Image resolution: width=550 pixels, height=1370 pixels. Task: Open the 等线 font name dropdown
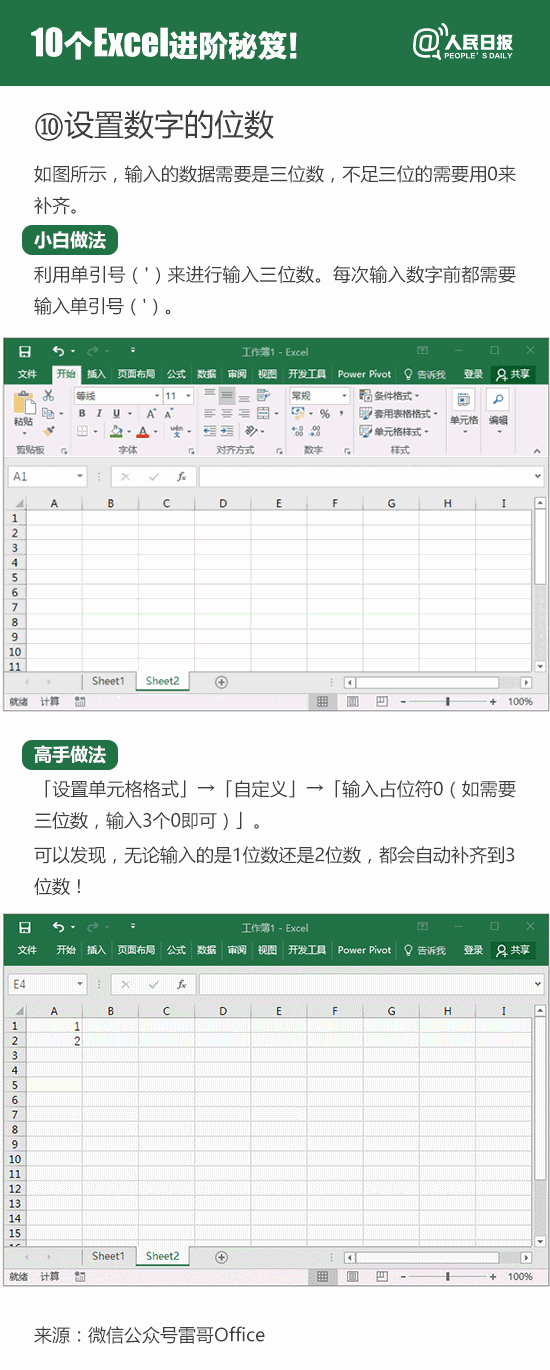click(x=155, y=396)
